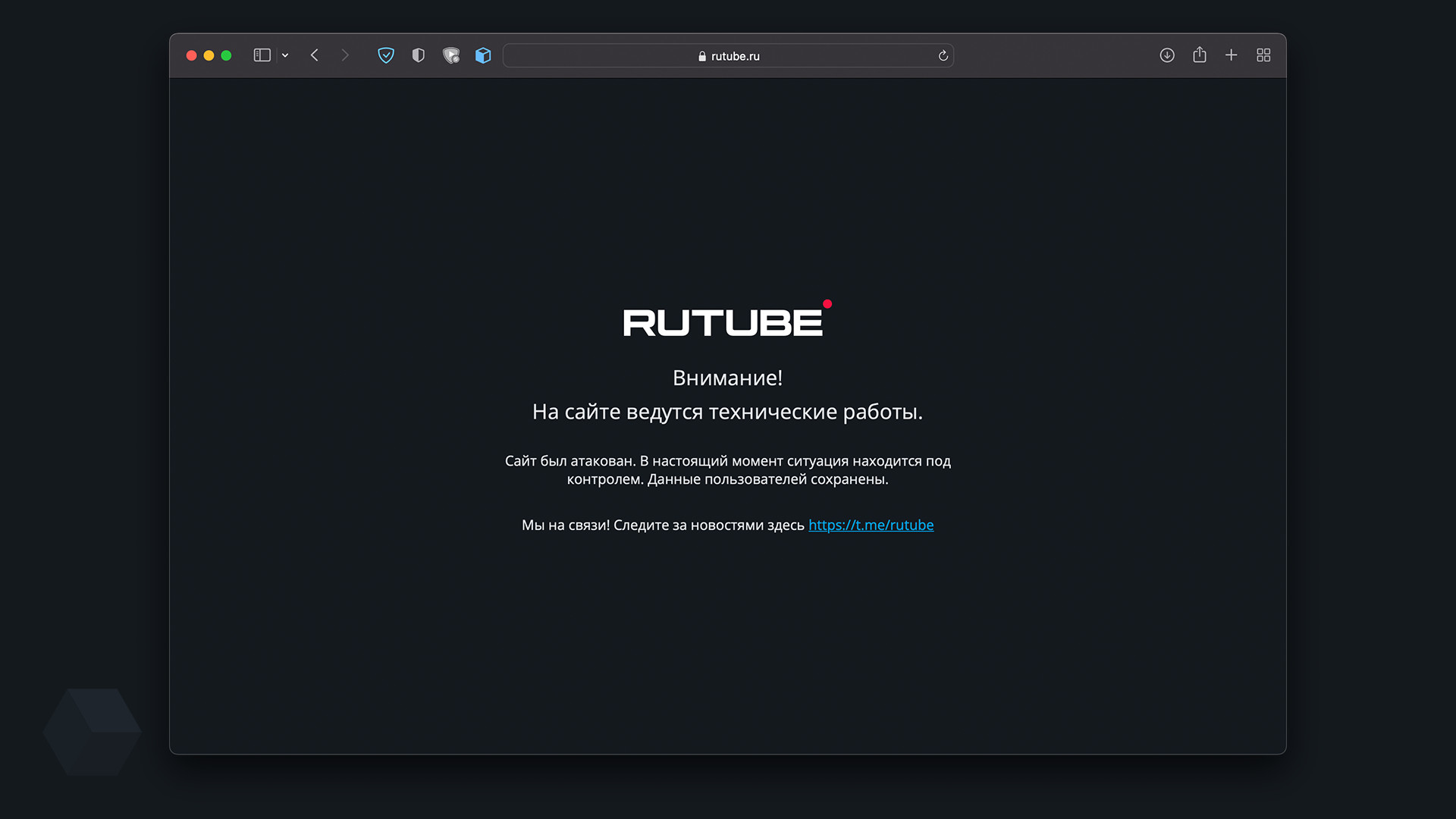The width and height of the screenshot is (1456, 819).
Task: Go forward to next page
Action: pos(345,55)
